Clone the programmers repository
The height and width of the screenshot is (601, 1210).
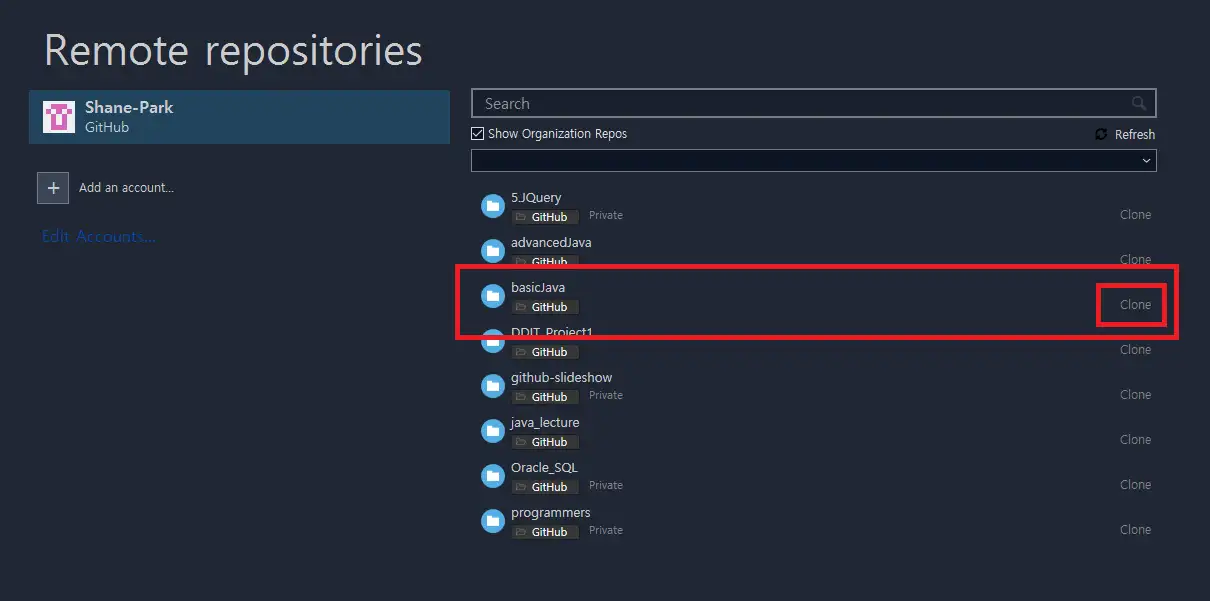[x=1135, y=530]
